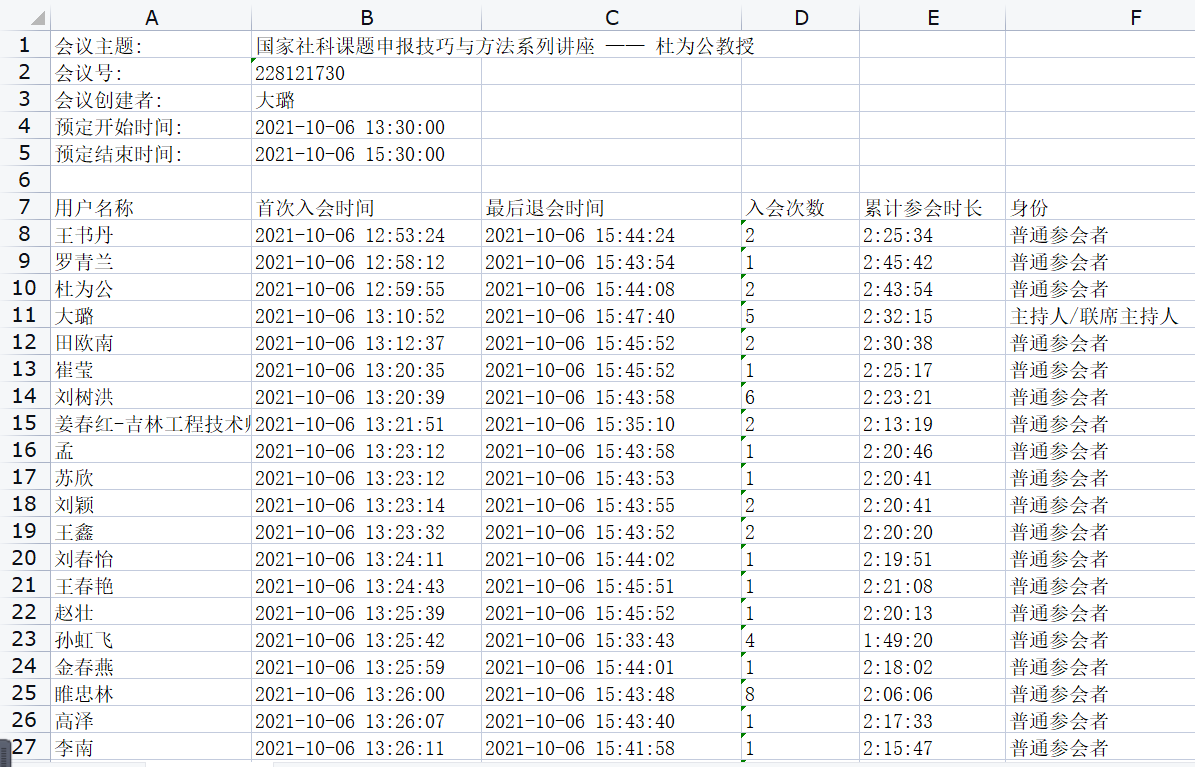
Task: Click the 会议主题 label cell
Action: coord(100,46)
